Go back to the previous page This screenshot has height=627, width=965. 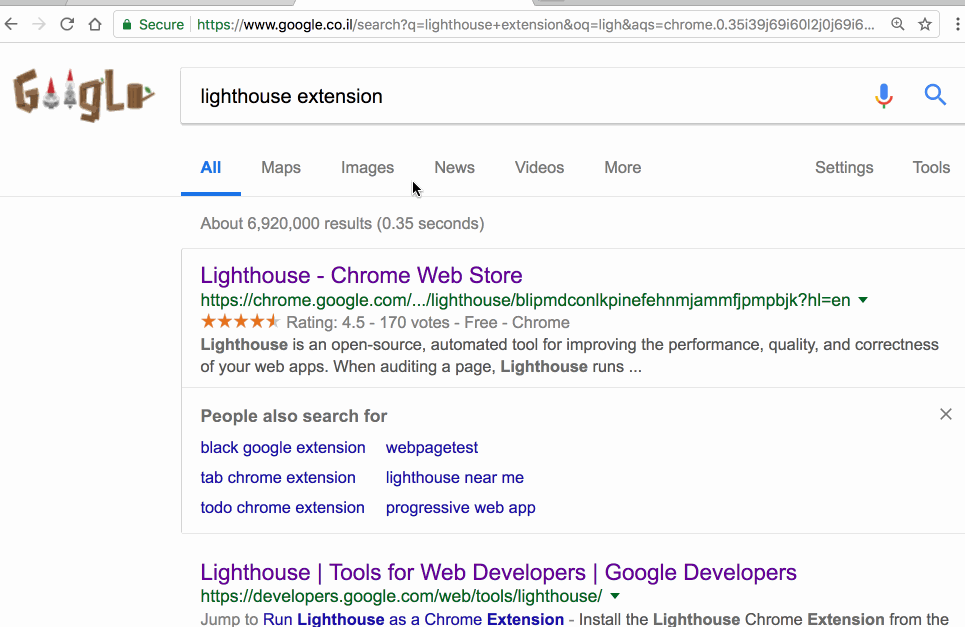click(11, 25)
